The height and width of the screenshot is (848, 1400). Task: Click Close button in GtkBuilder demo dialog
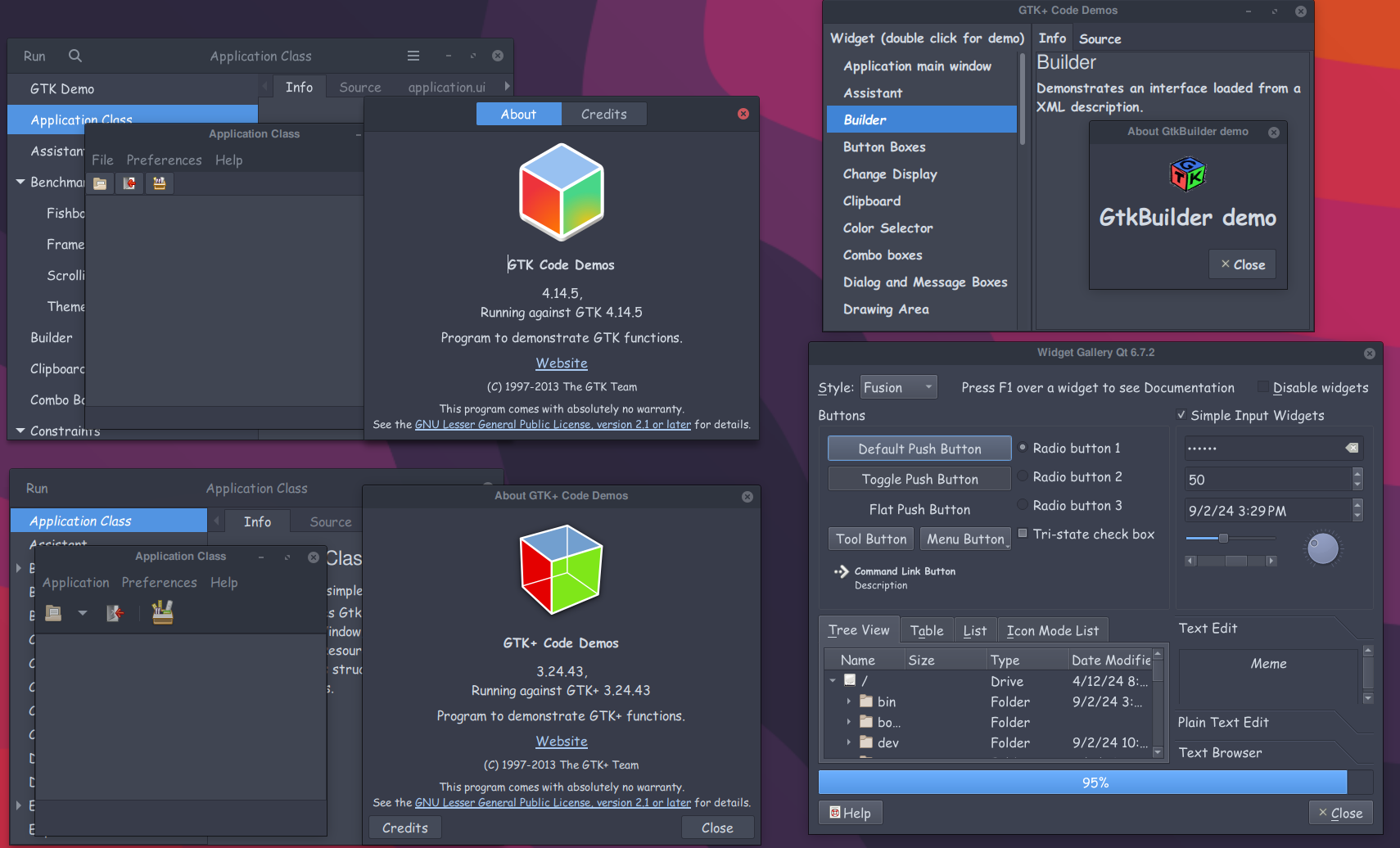1243,264
